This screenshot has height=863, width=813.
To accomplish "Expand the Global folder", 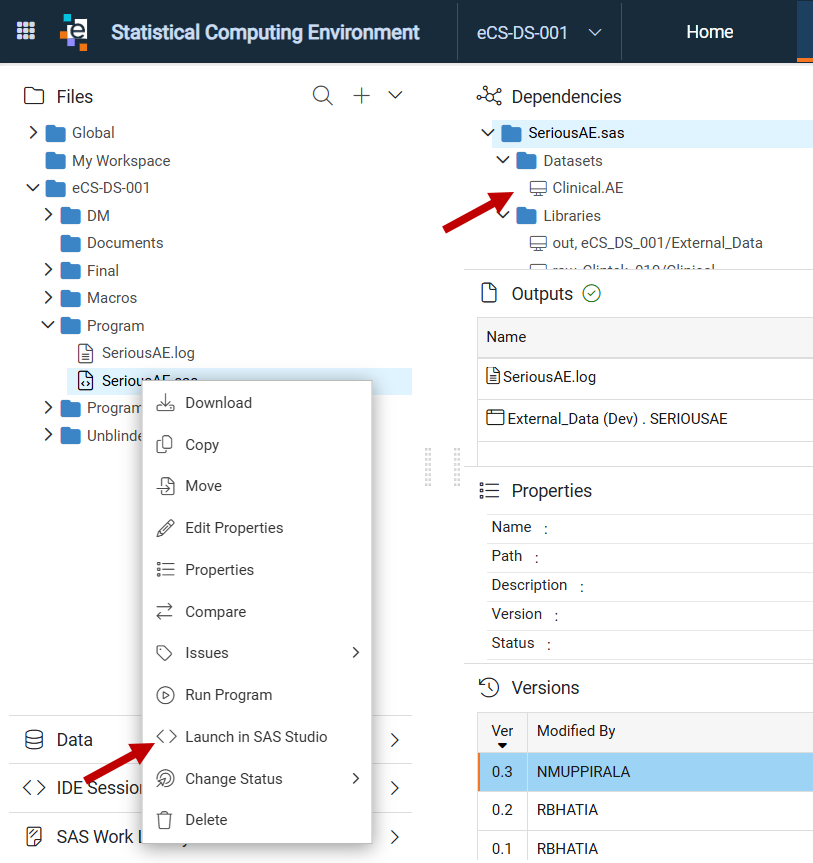I will pyautogui.click(x=33, y=132).
